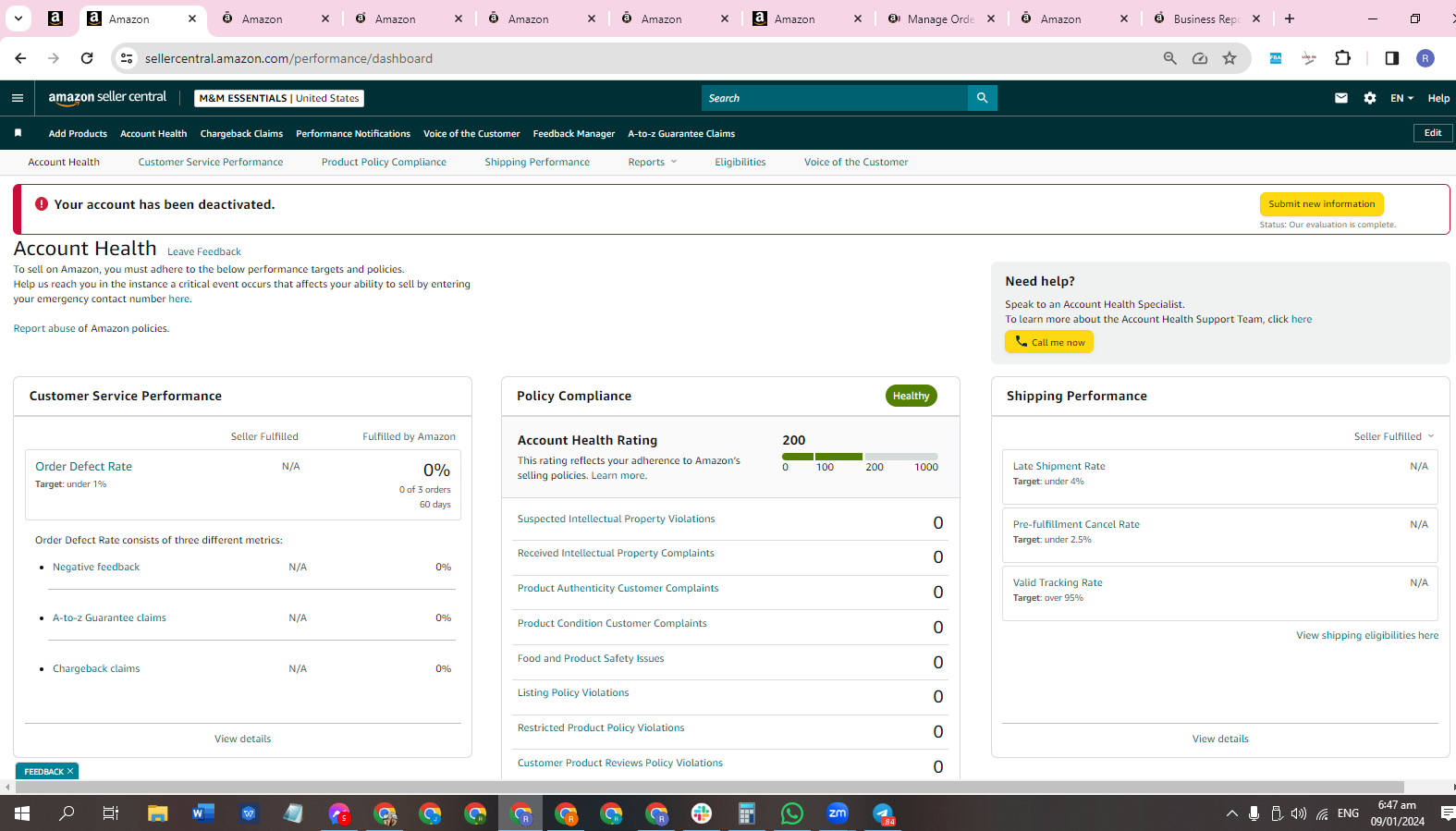Click the Order Defect Rate link
Screen dimensions: 1456x831
tap(83, 467)
